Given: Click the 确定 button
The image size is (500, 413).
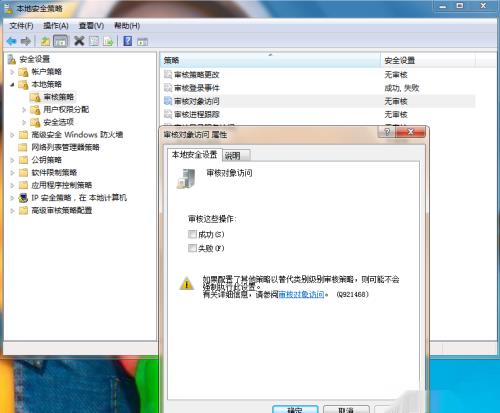Looking at the screenshot, I should coord(295,409).
